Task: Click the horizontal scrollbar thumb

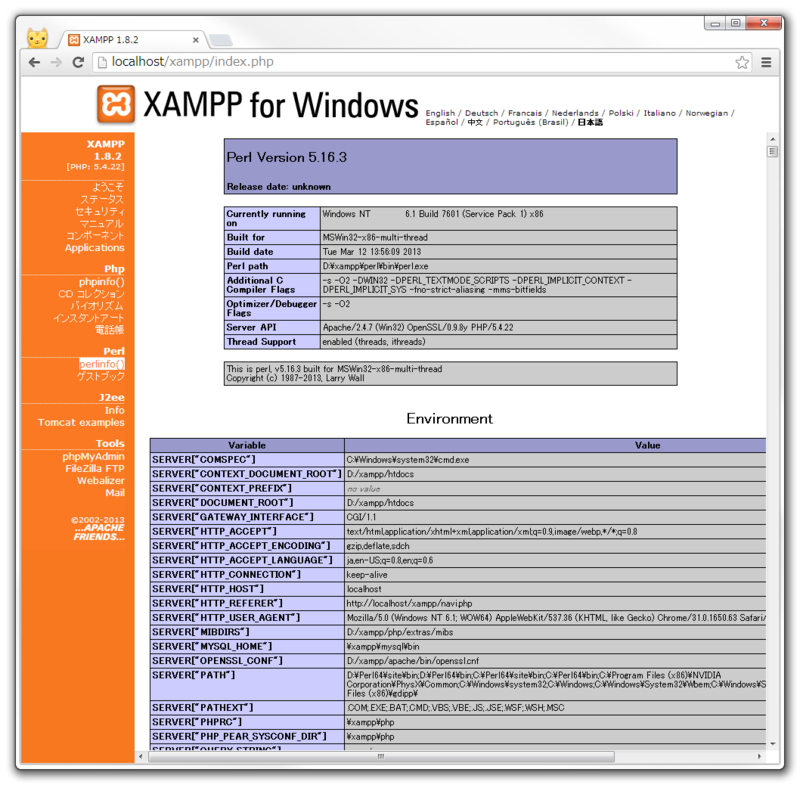Action: click(381, 756)
